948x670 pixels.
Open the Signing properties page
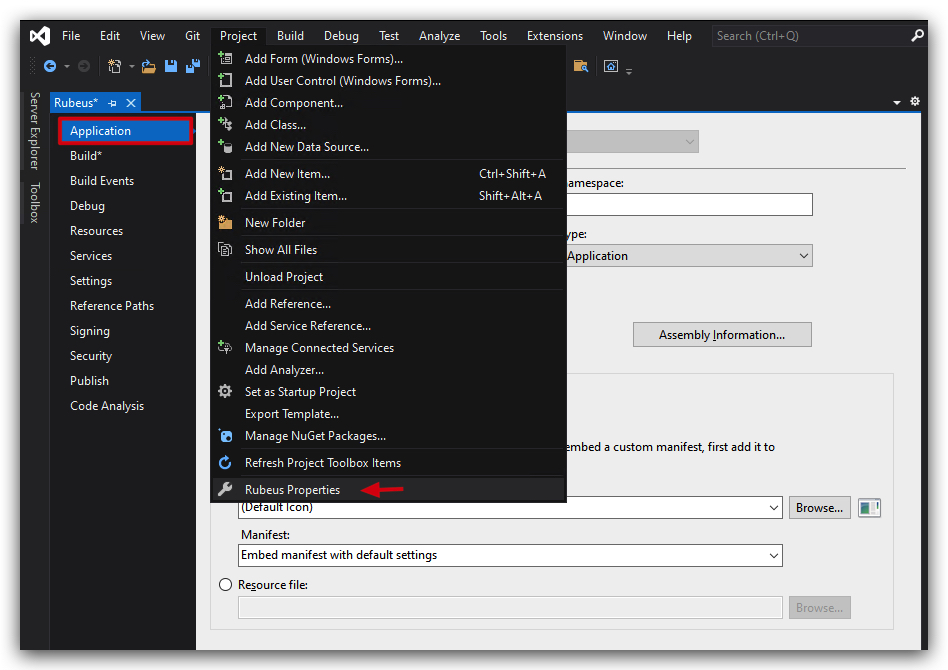(89, 331)
